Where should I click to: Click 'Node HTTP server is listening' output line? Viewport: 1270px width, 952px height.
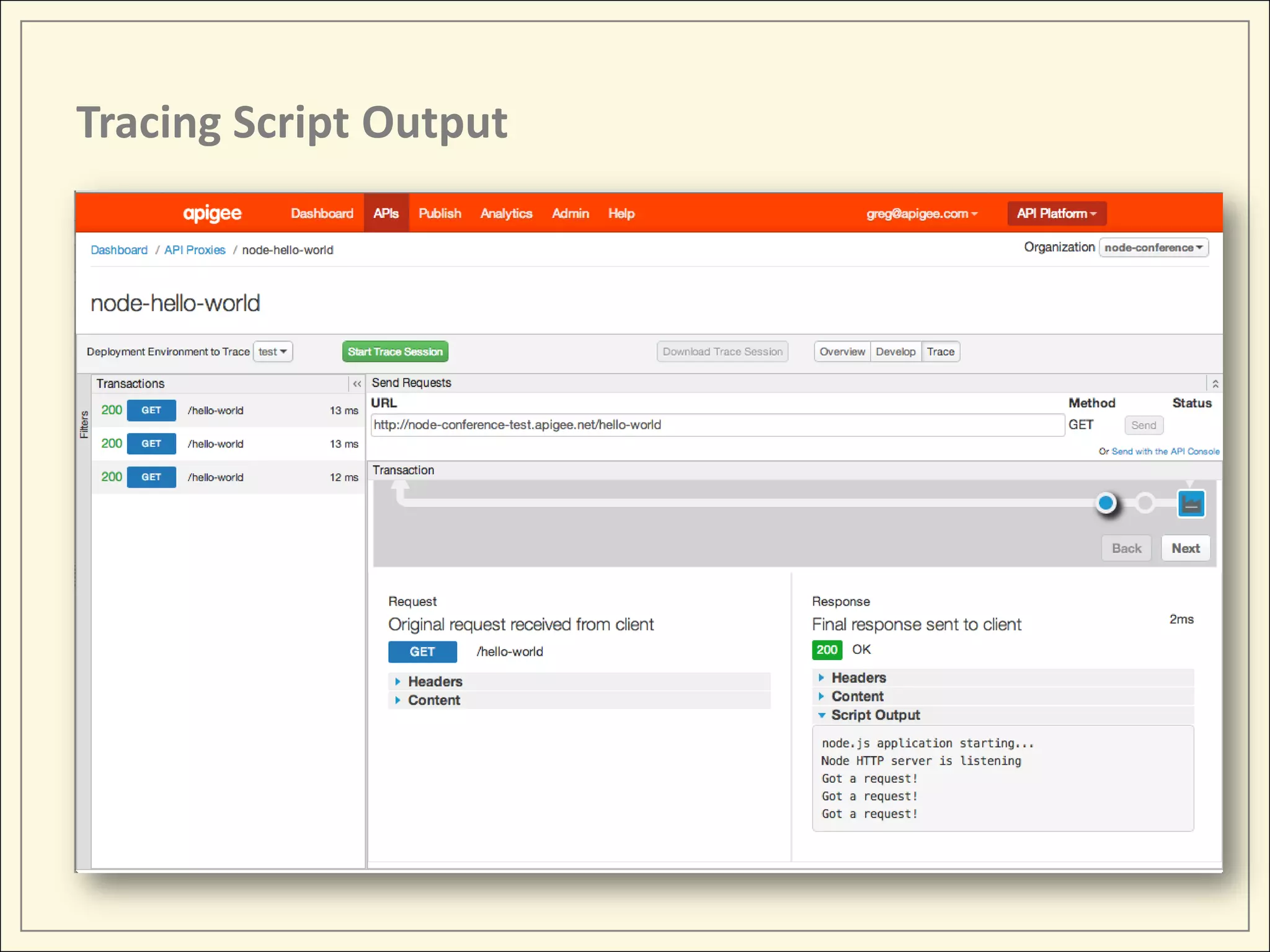(921, 761)
